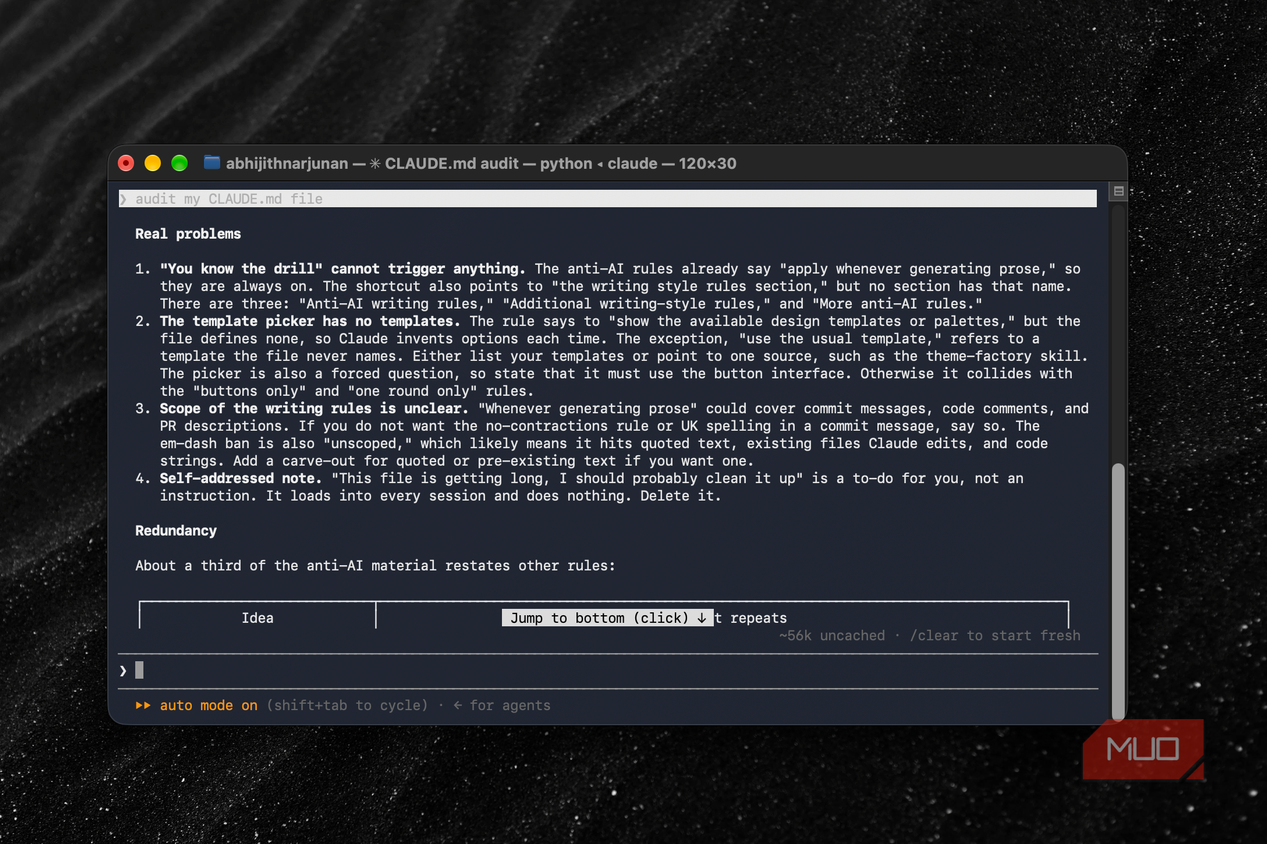Click '/clear to start fresh' hint
Image resolution: width=1267 pixels, height=844 pixels.
coord(995,635)
